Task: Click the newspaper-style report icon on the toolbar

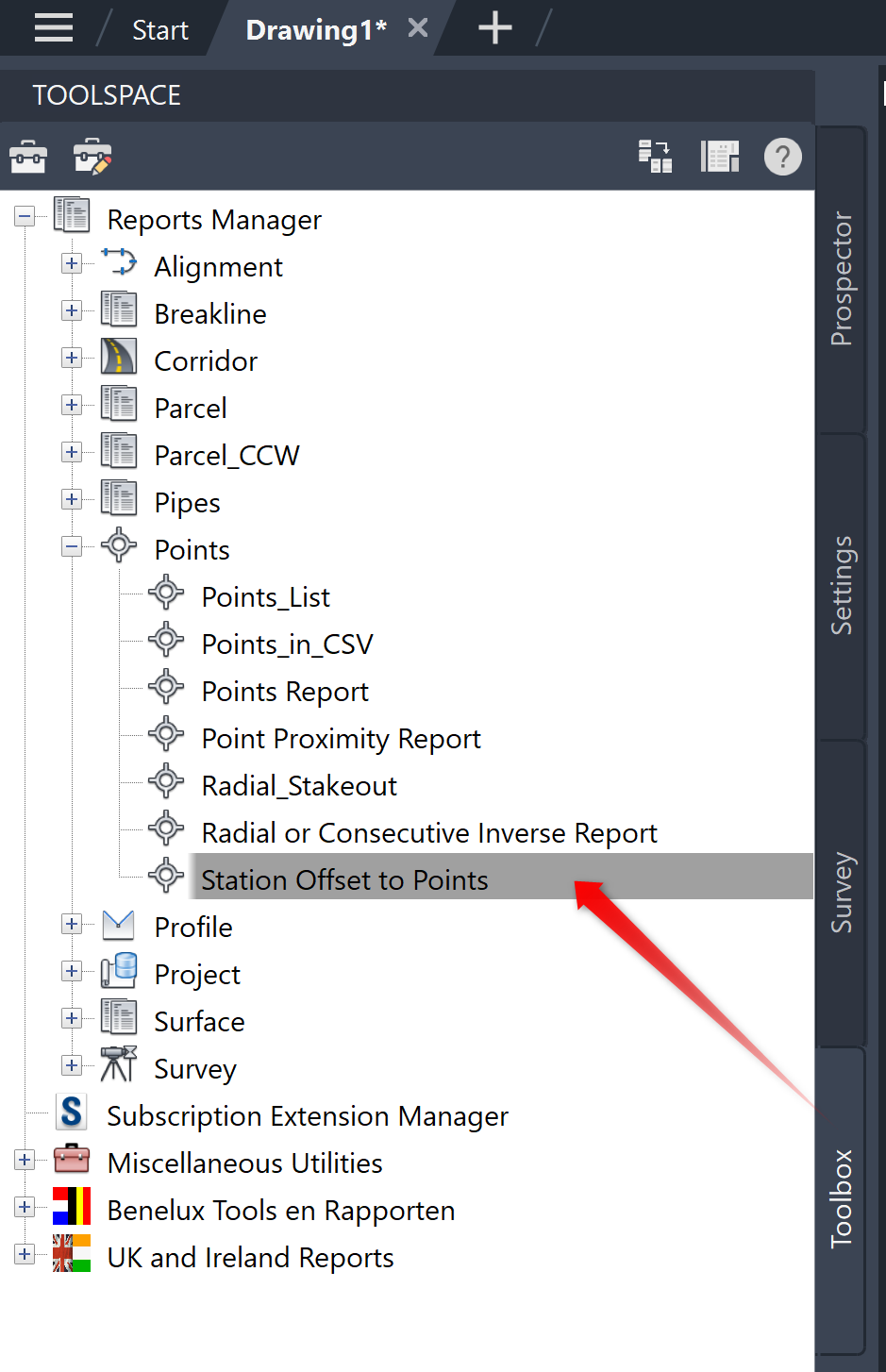Action: point(720,157)
